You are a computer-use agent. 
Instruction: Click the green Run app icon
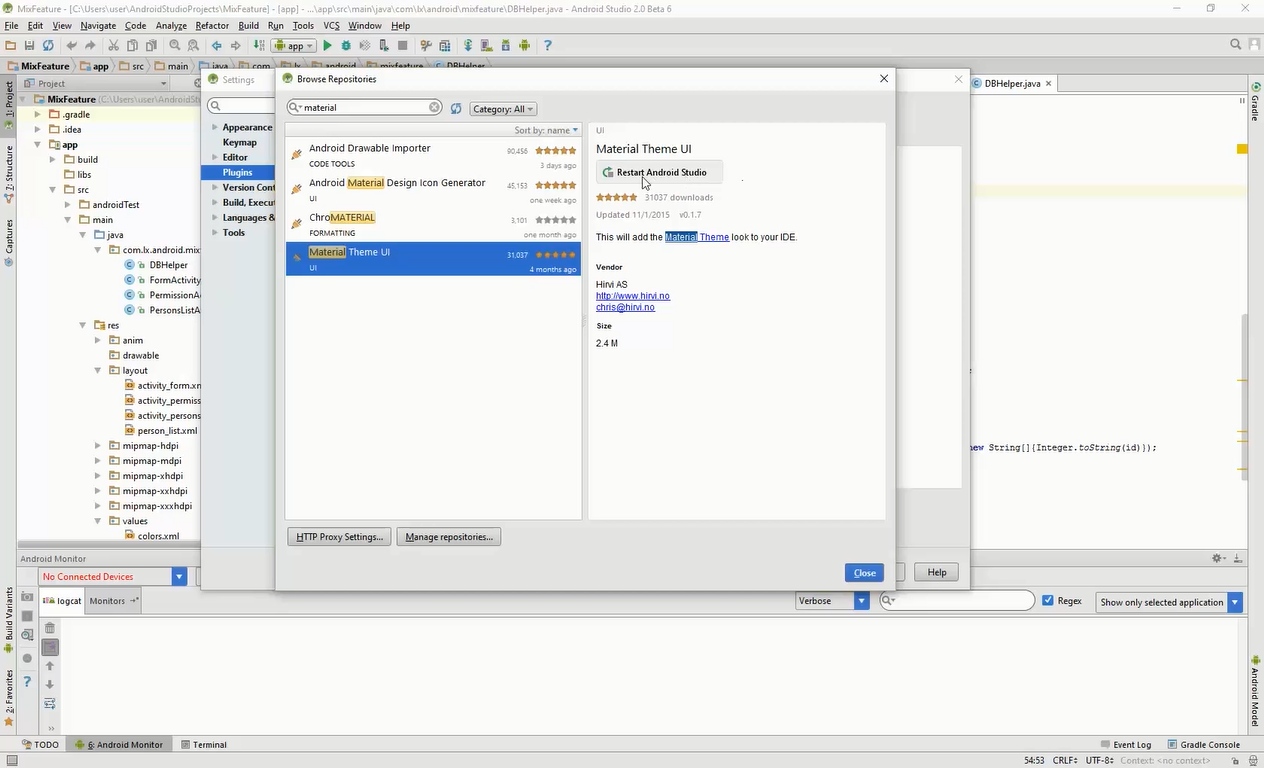(327, 45)
